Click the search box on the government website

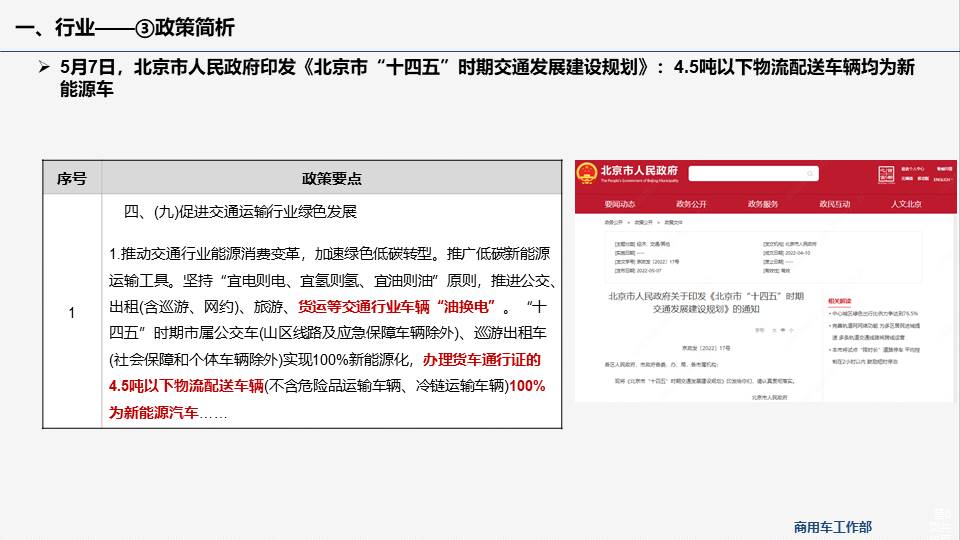pos(753,174)
